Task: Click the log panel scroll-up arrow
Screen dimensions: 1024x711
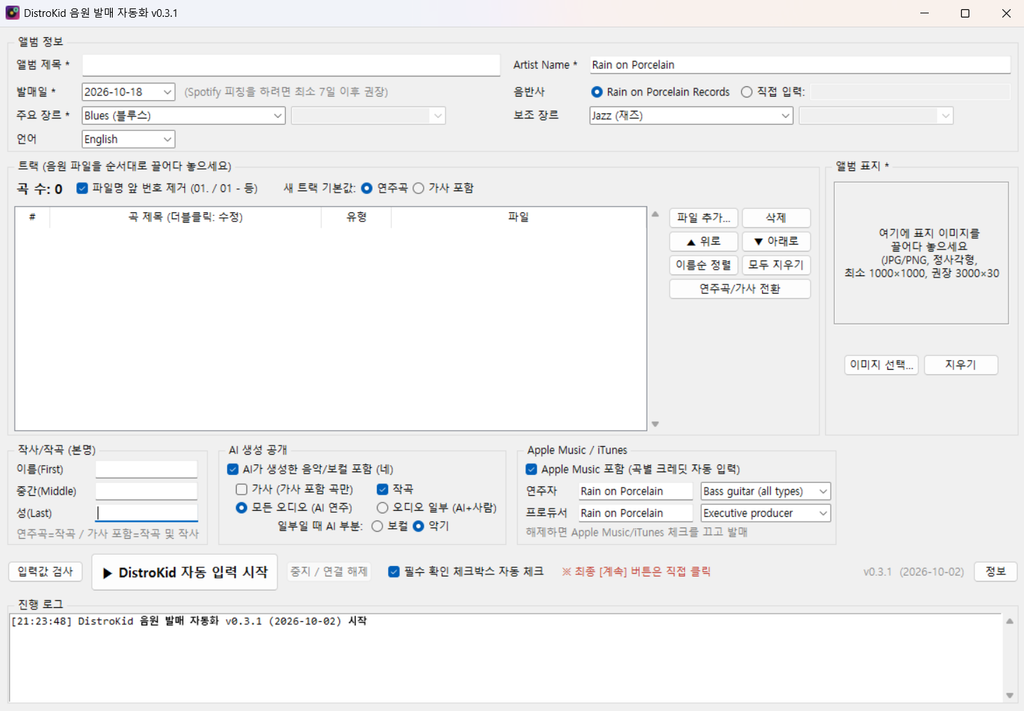Action: [1010, 621]
